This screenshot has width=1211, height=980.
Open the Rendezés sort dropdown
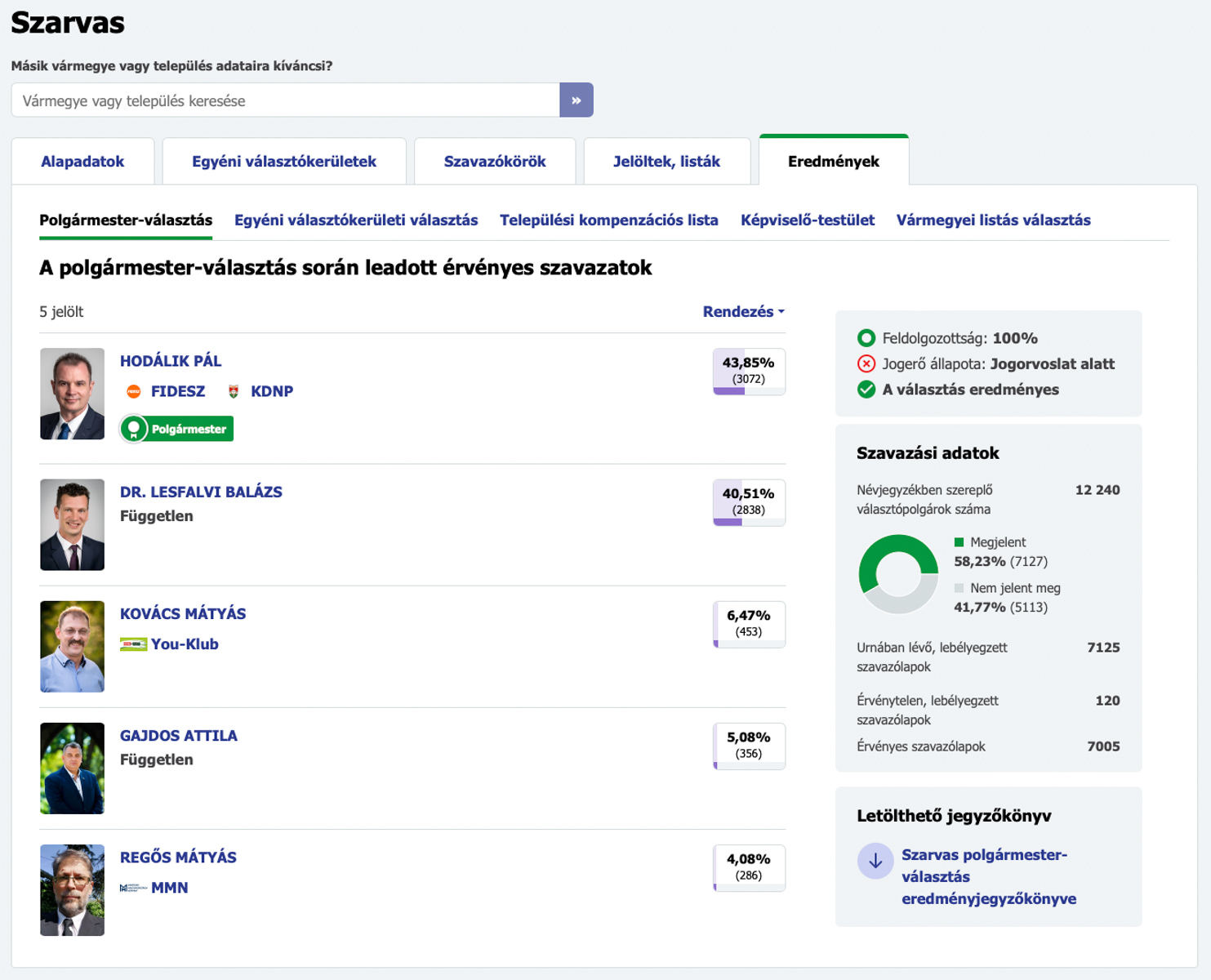[743, 312]
